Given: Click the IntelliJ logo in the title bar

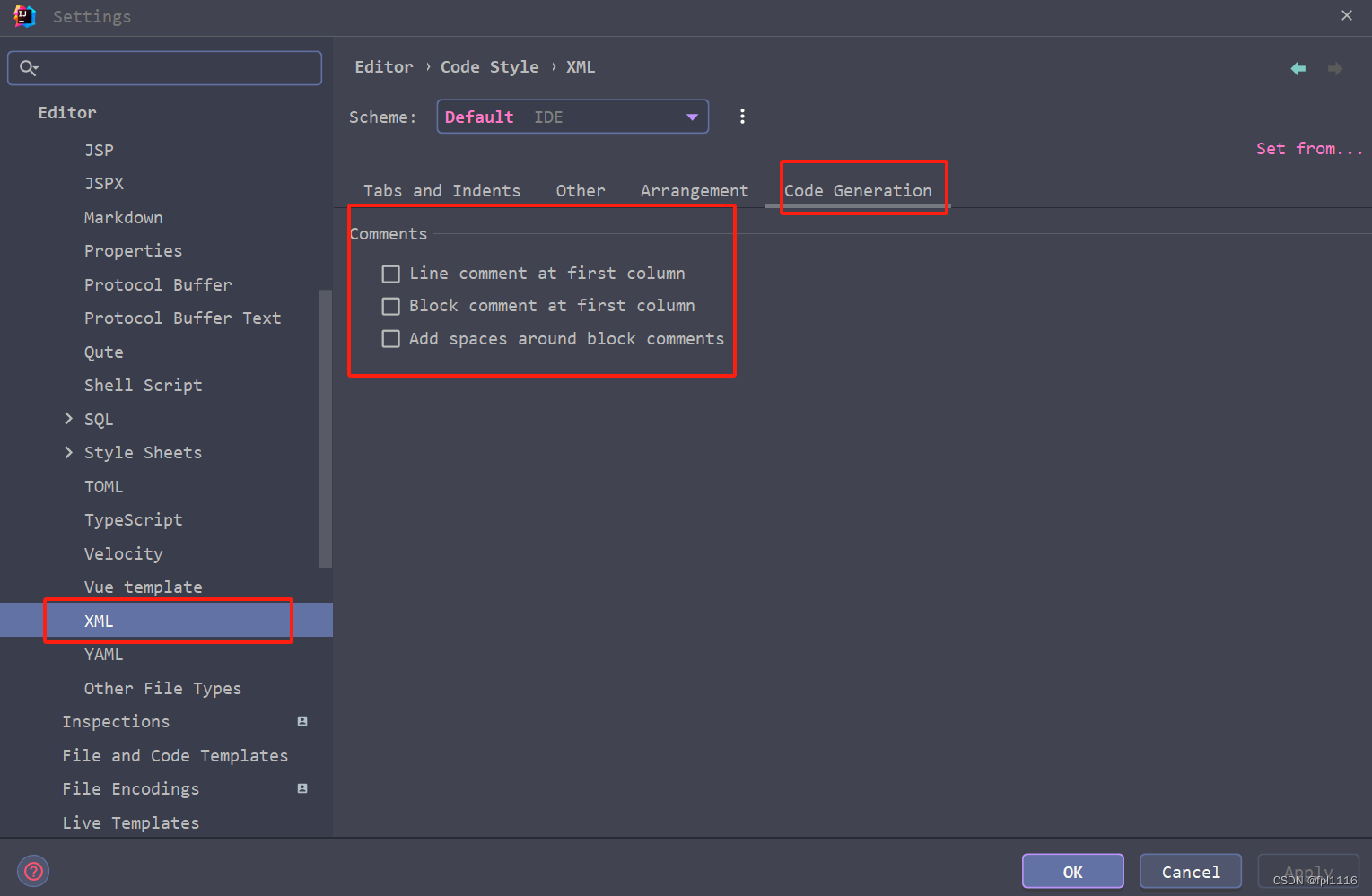Looking at the screenshot, I should pos(24,16).
